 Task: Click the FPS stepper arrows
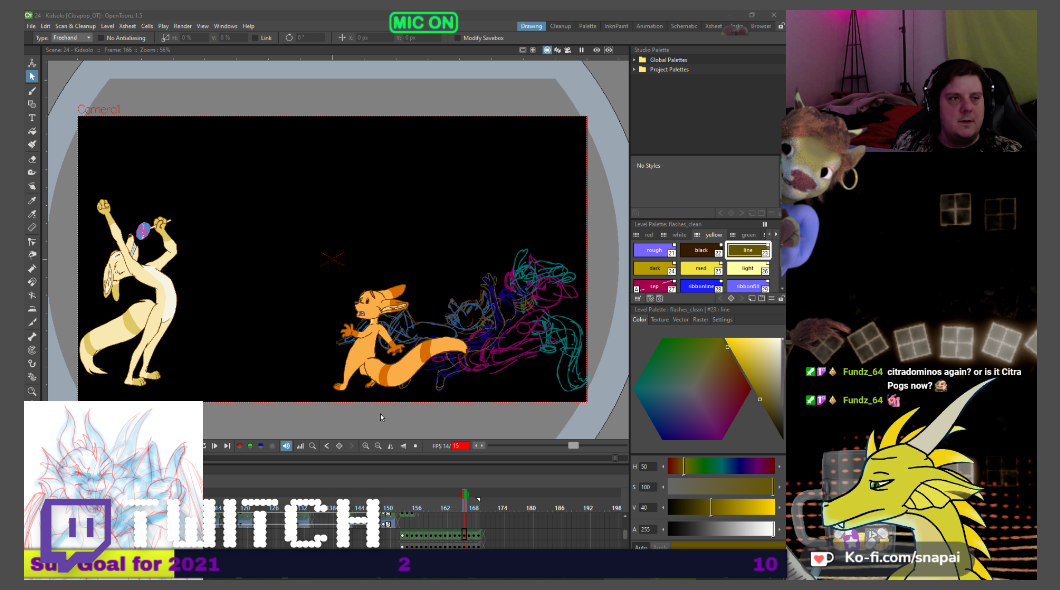tap(479, 446)
